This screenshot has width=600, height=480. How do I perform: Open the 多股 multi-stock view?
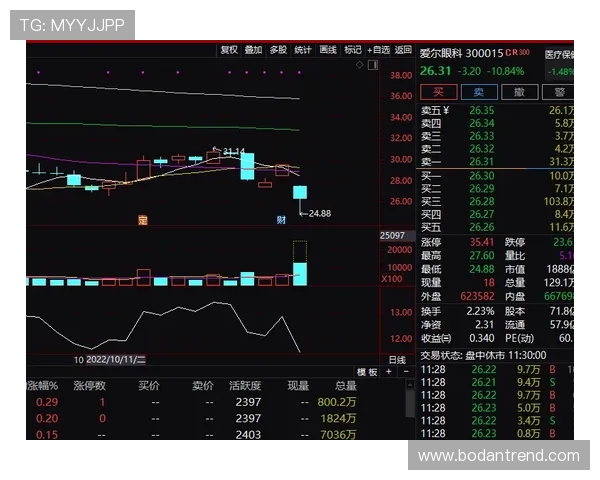tap(278, 49)
